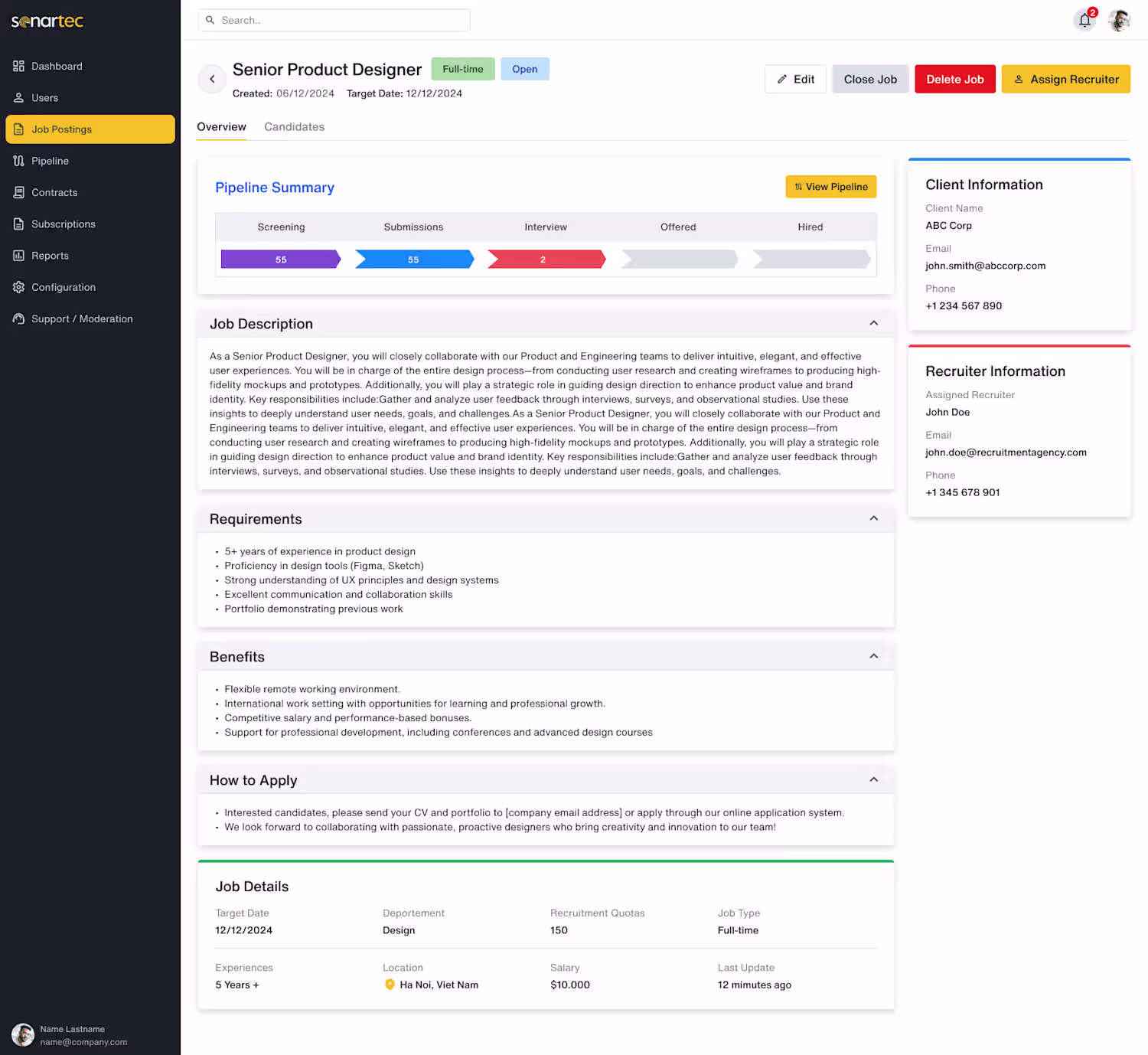
Task: Click the john.smith@abccorp.com email
Action: 986,266
